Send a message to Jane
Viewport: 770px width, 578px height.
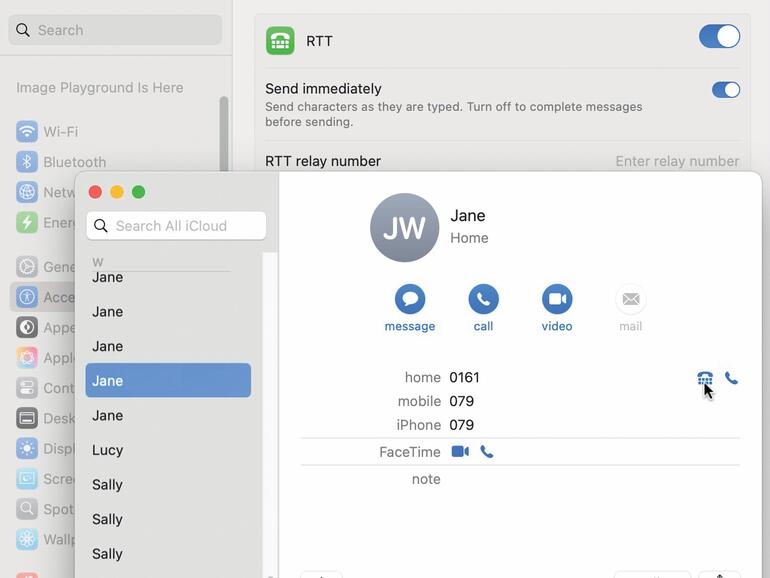(410, 299)
